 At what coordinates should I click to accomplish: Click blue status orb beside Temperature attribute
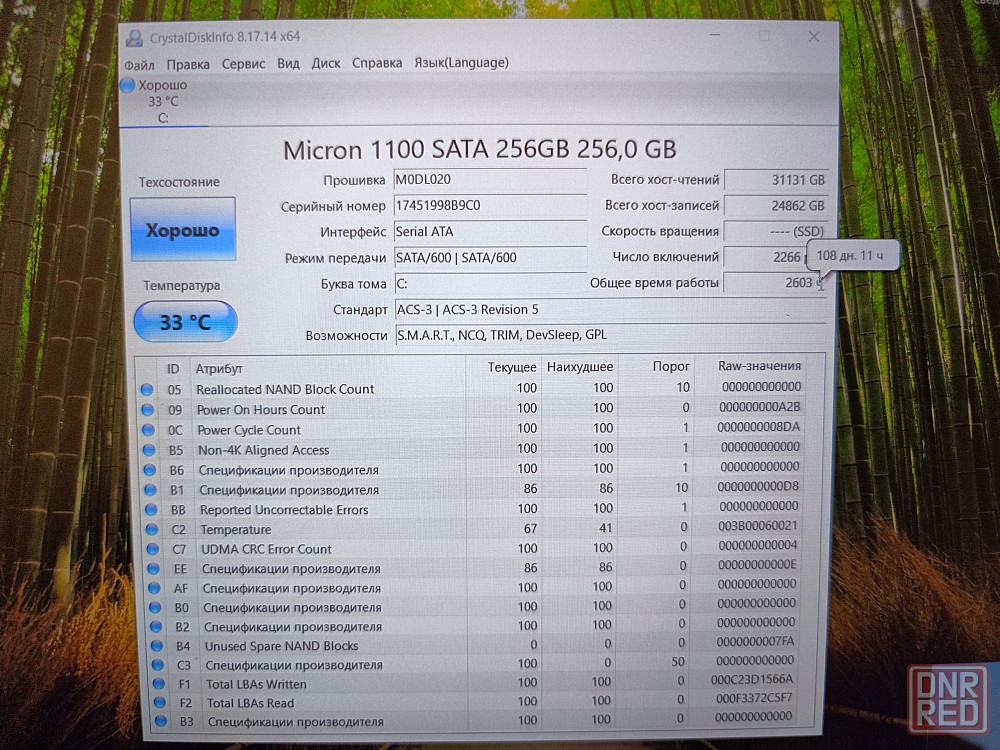pos(150,529)
